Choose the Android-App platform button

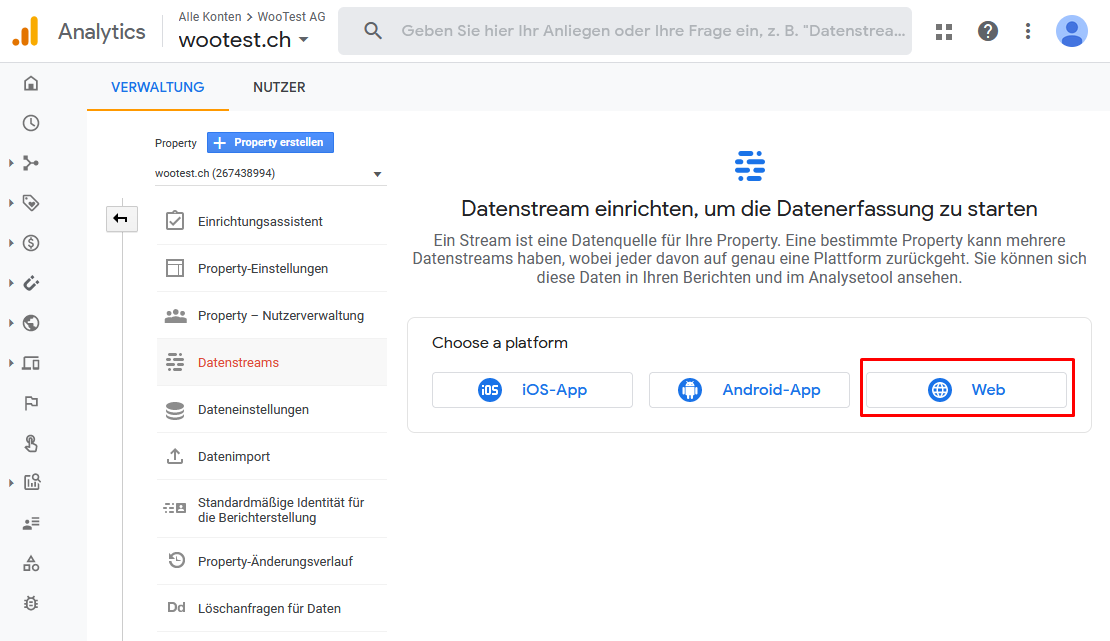click(749, 390)
